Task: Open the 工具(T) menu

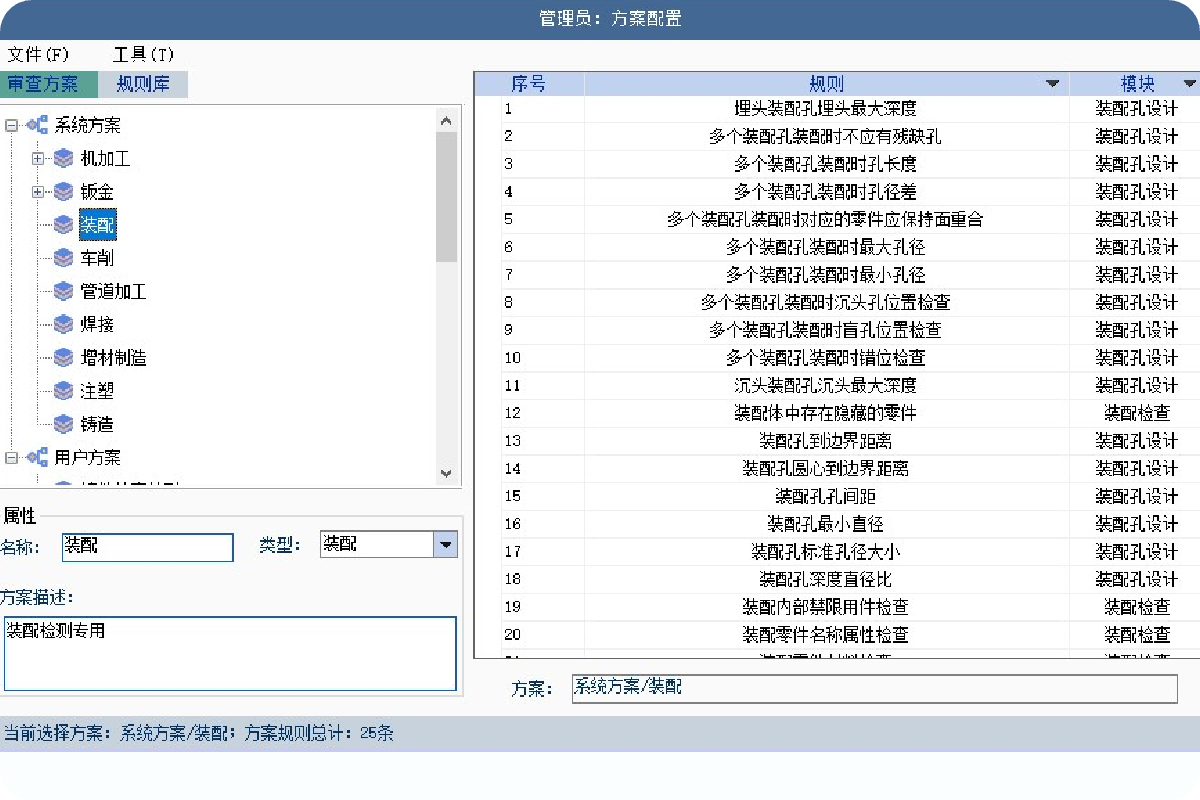Action: tap(143, 54)
